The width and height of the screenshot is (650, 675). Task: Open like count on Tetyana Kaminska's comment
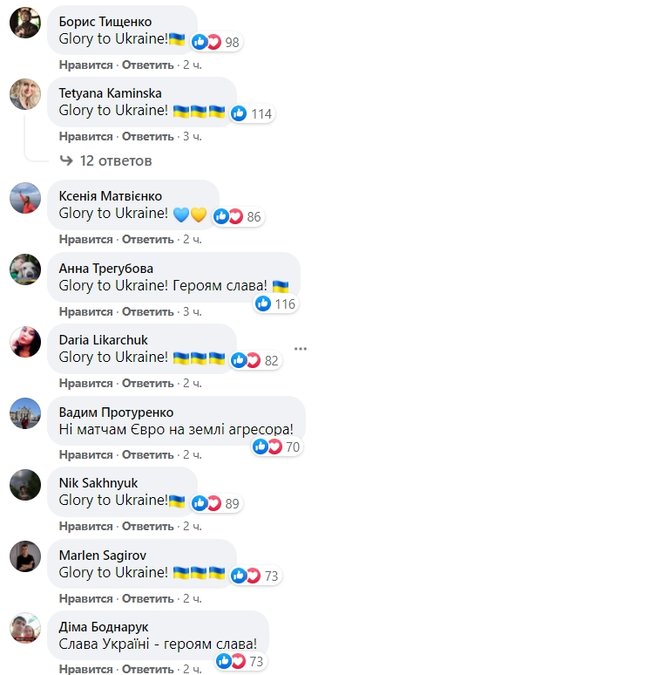coord(252,114)
